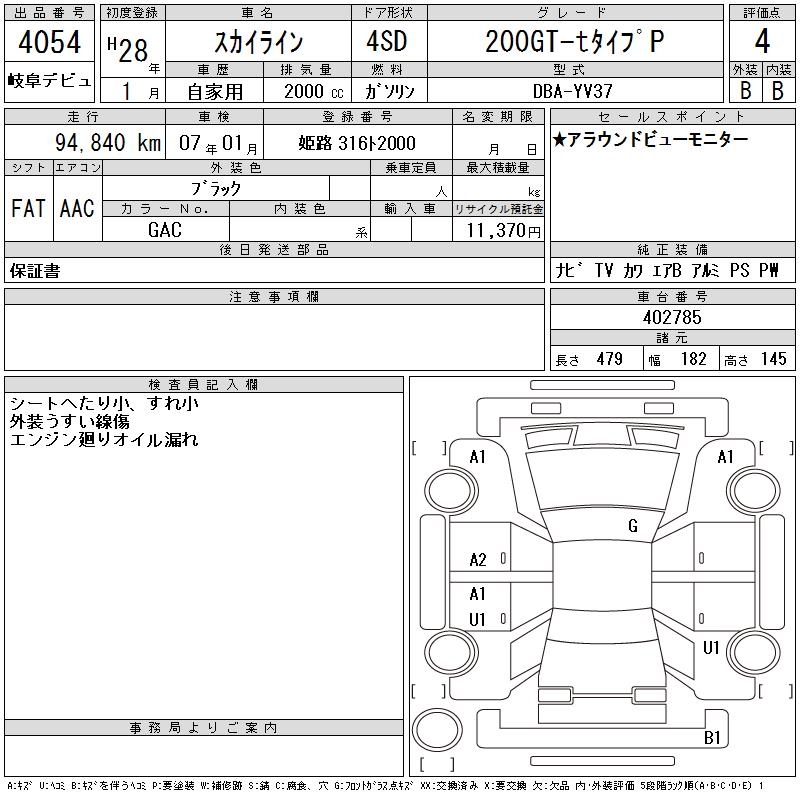Click the spare tire circle on diagram
This screenshot has height=800, width=800.
[x=437, y=730]
